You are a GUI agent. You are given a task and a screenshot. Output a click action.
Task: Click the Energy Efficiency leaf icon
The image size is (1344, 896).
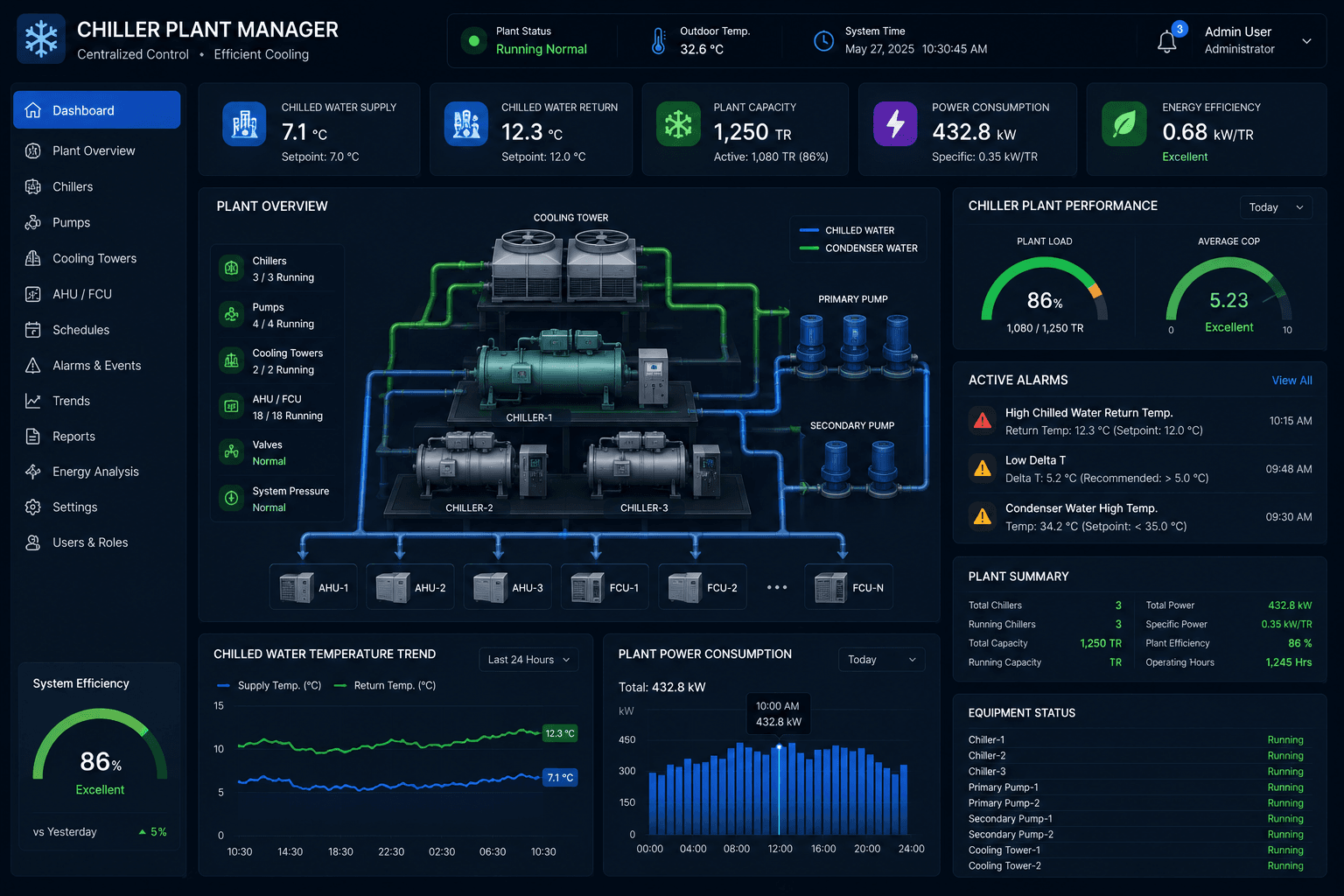click(x=1124, y=123)
